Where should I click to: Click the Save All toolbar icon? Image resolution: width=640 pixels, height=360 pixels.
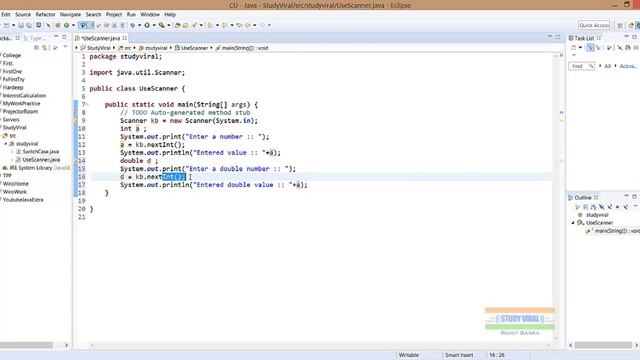29,25
